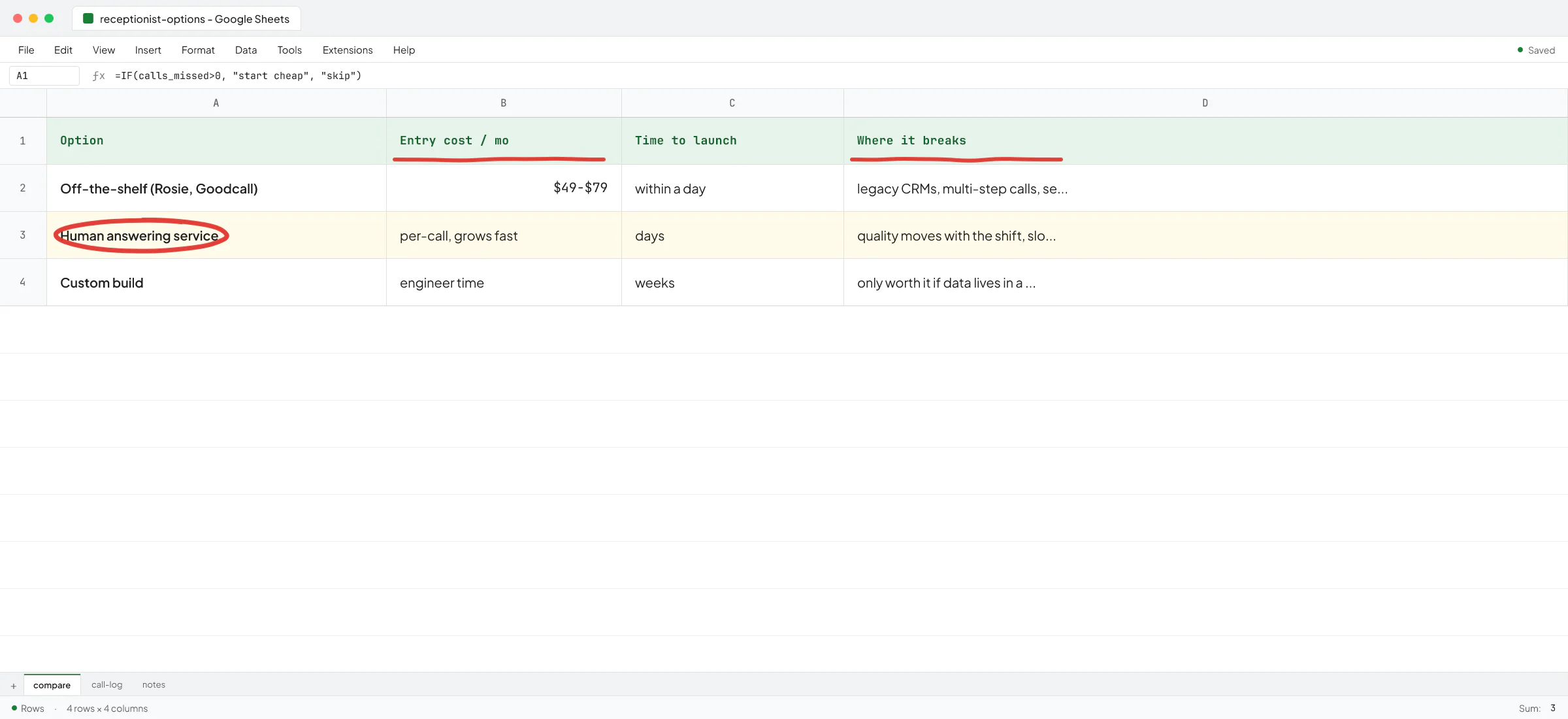The image size is (1568, 719).
Task: Open the Insert menu
Action: click(x=148, y=50)
